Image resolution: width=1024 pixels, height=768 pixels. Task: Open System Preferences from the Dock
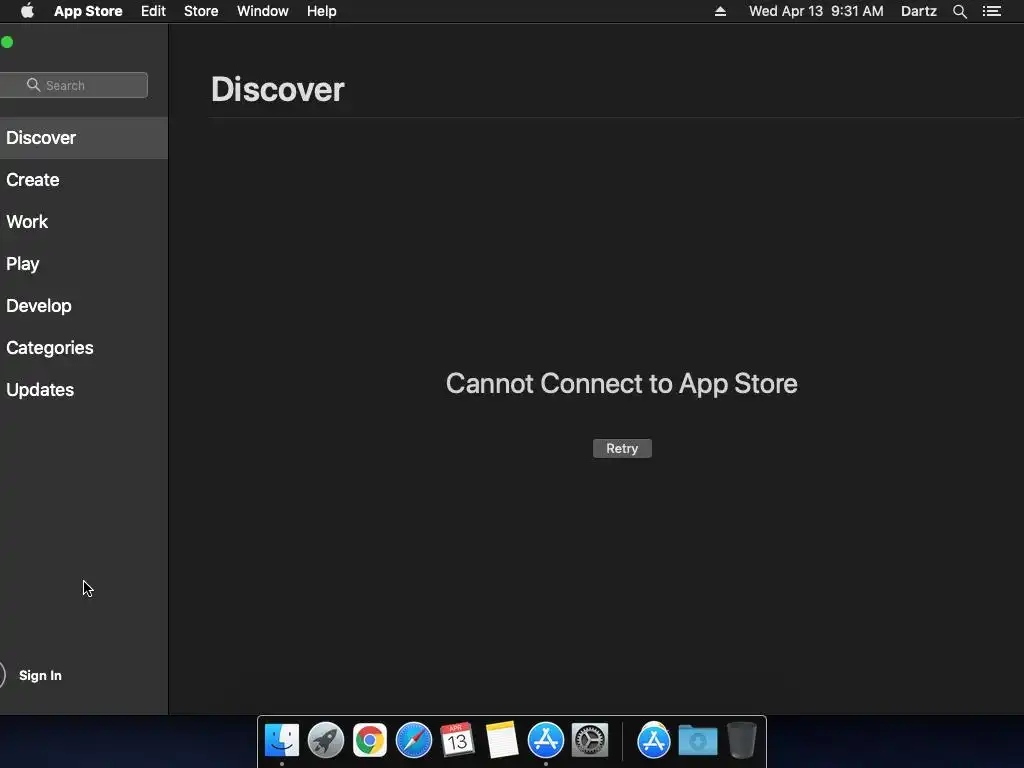(590, 740)
